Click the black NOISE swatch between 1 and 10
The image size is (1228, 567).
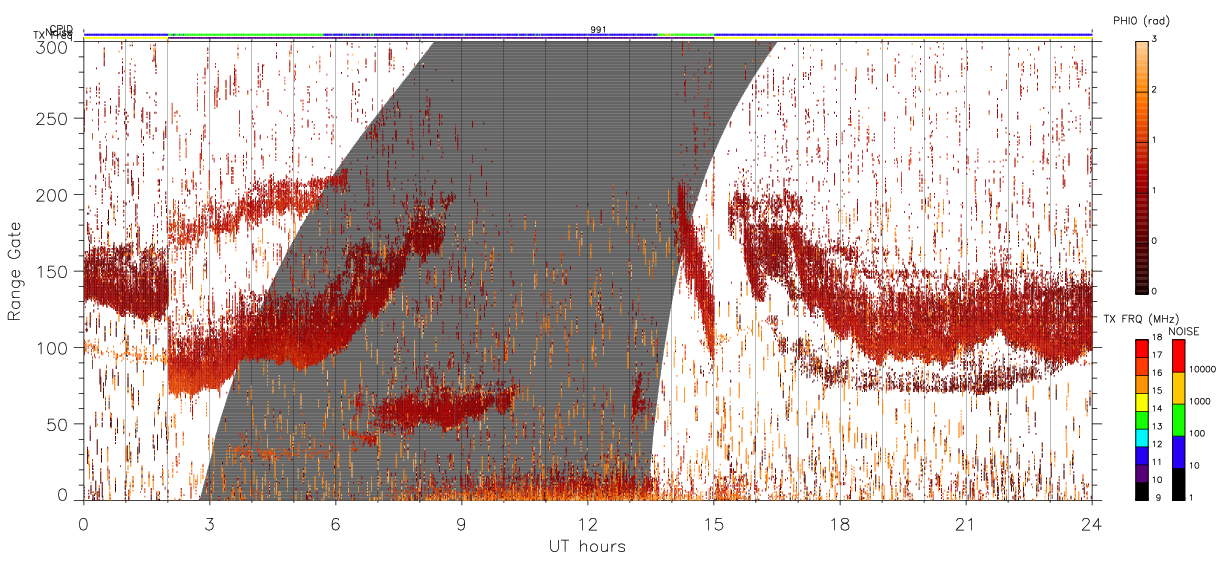click(1178, 484)
